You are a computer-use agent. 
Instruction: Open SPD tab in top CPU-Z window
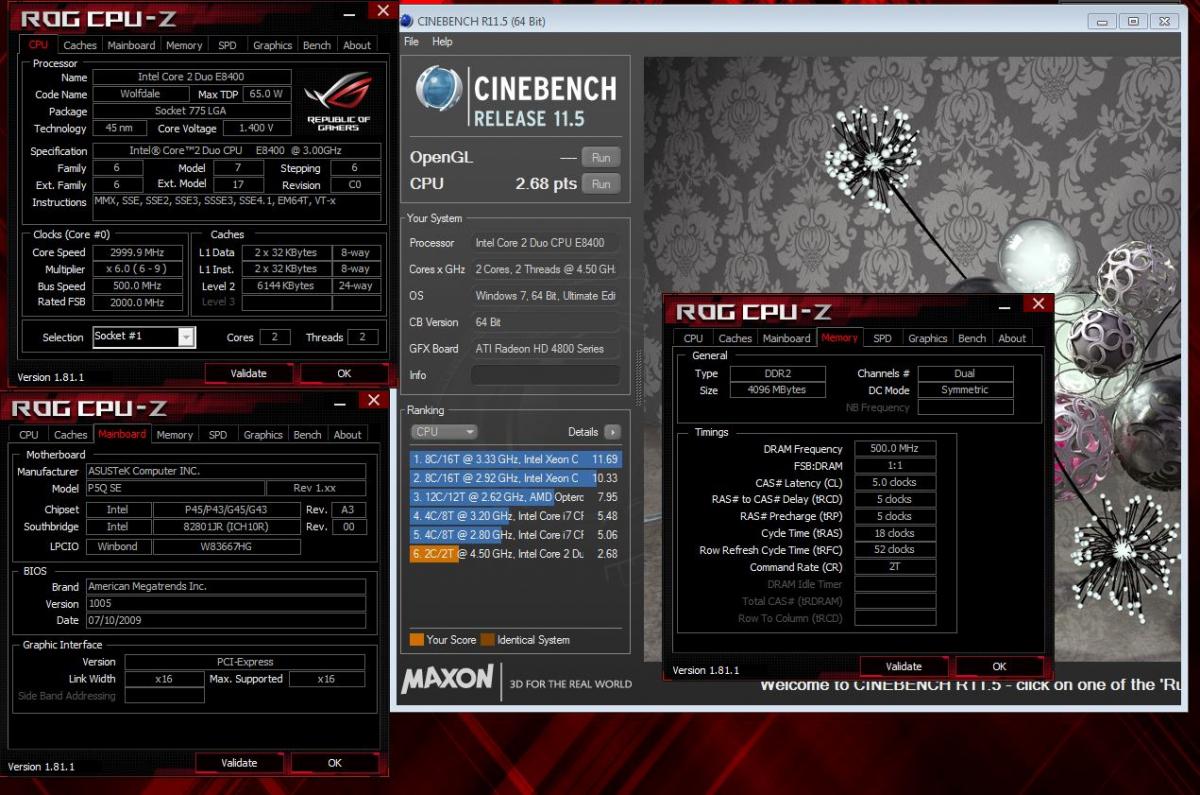point(227,45)
